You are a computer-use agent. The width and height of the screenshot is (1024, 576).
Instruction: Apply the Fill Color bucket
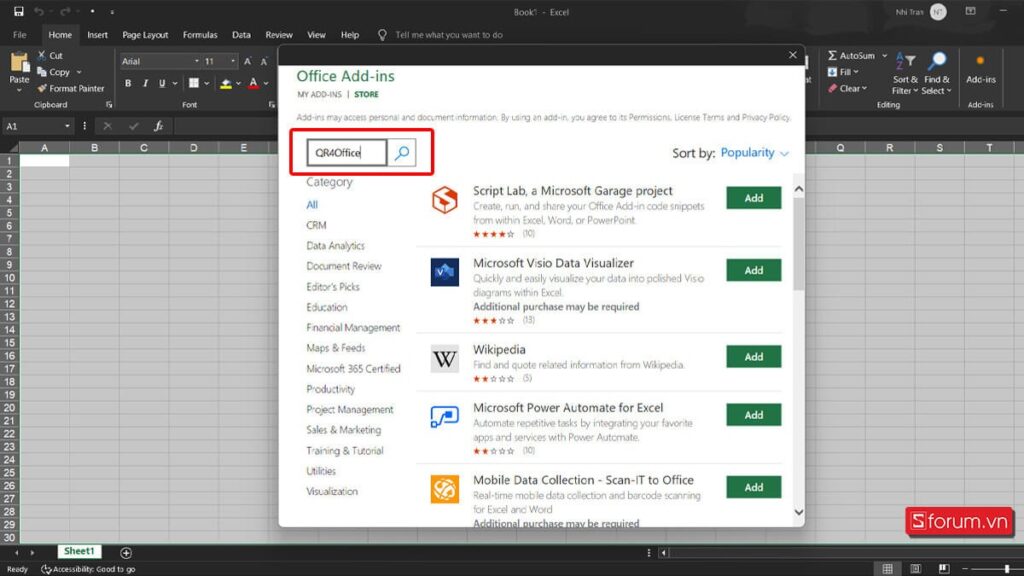226,84
